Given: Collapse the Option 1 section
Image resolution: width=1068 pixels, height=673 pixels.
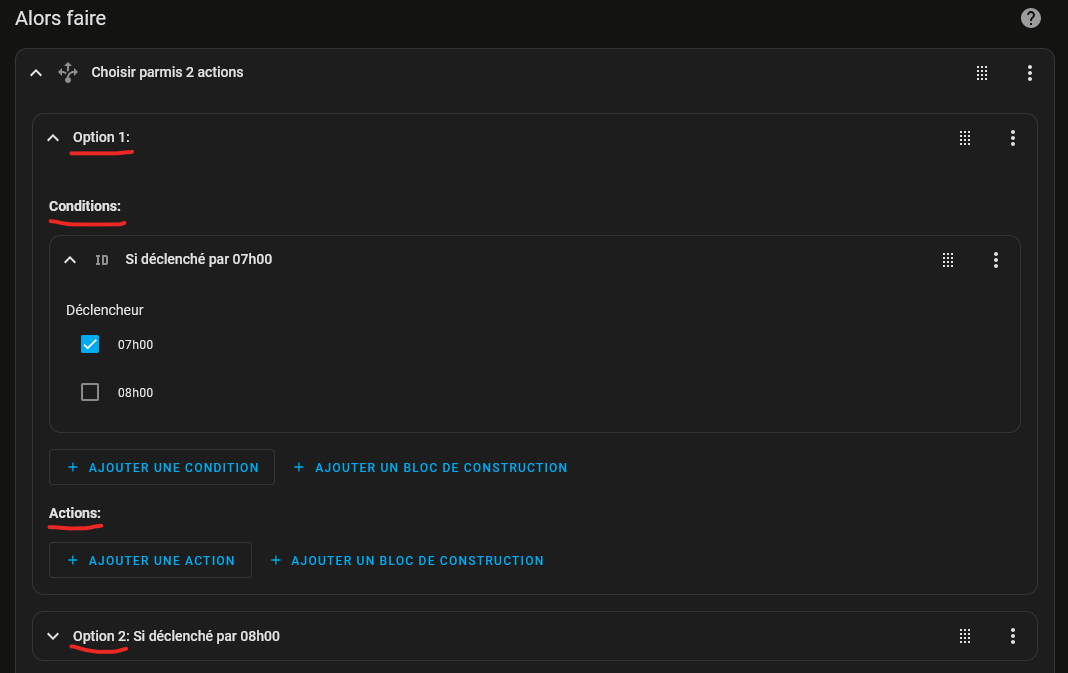Looking at the screenshot, I should tap(53, 138).
